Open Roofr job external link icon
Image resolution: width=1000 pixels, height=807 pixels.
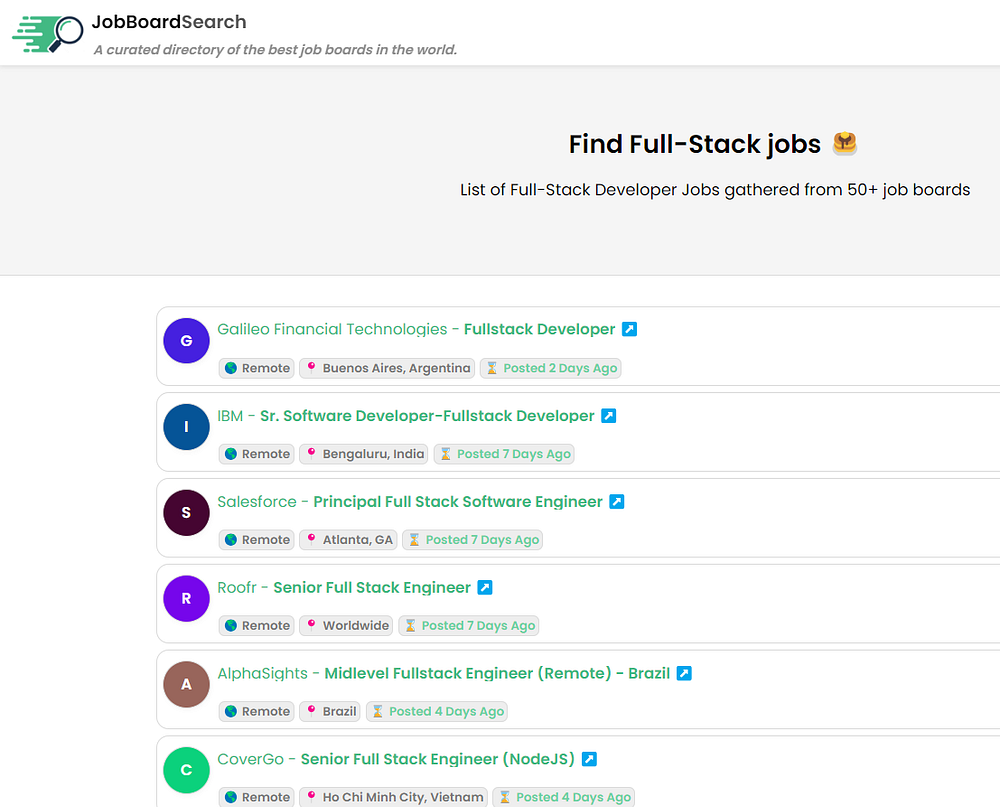484,587
